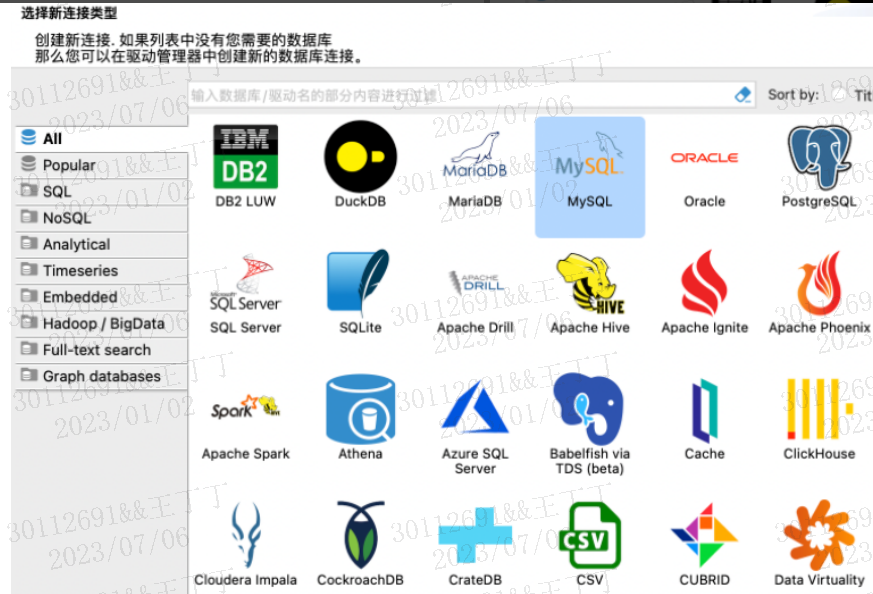Choose the Athena database icon

360,409
